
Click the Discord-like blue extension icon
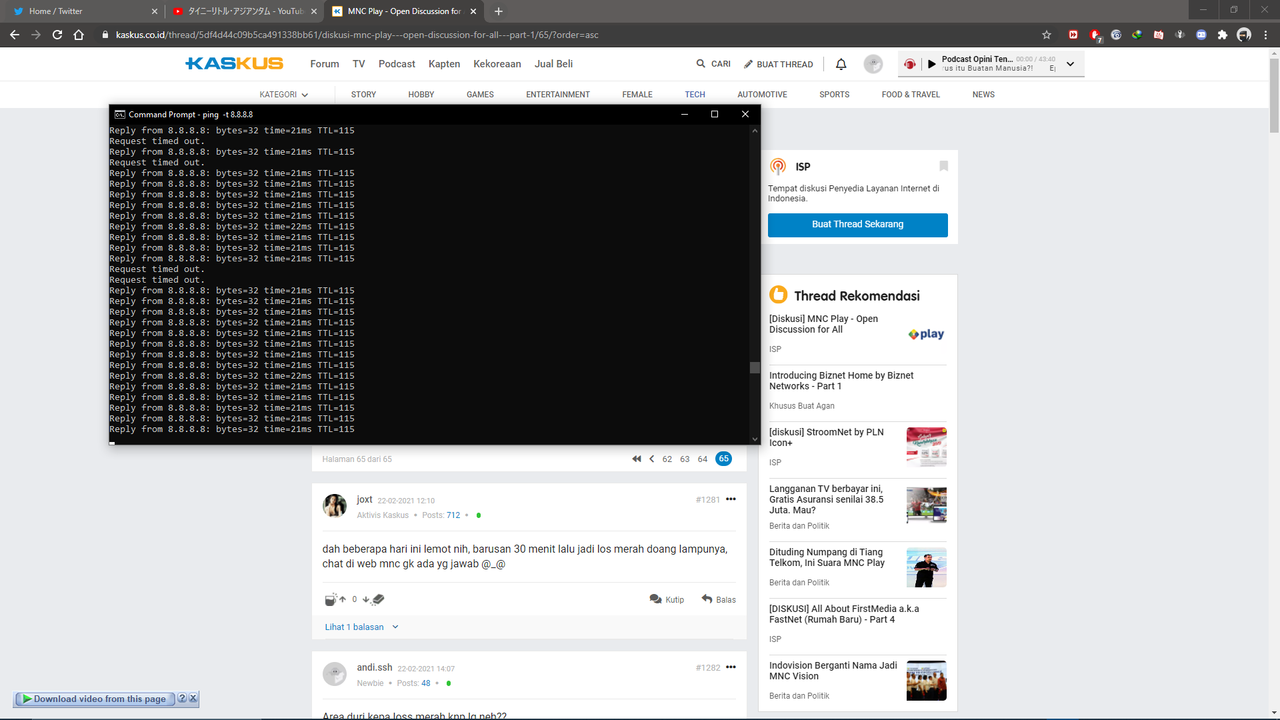point(1201,34)
